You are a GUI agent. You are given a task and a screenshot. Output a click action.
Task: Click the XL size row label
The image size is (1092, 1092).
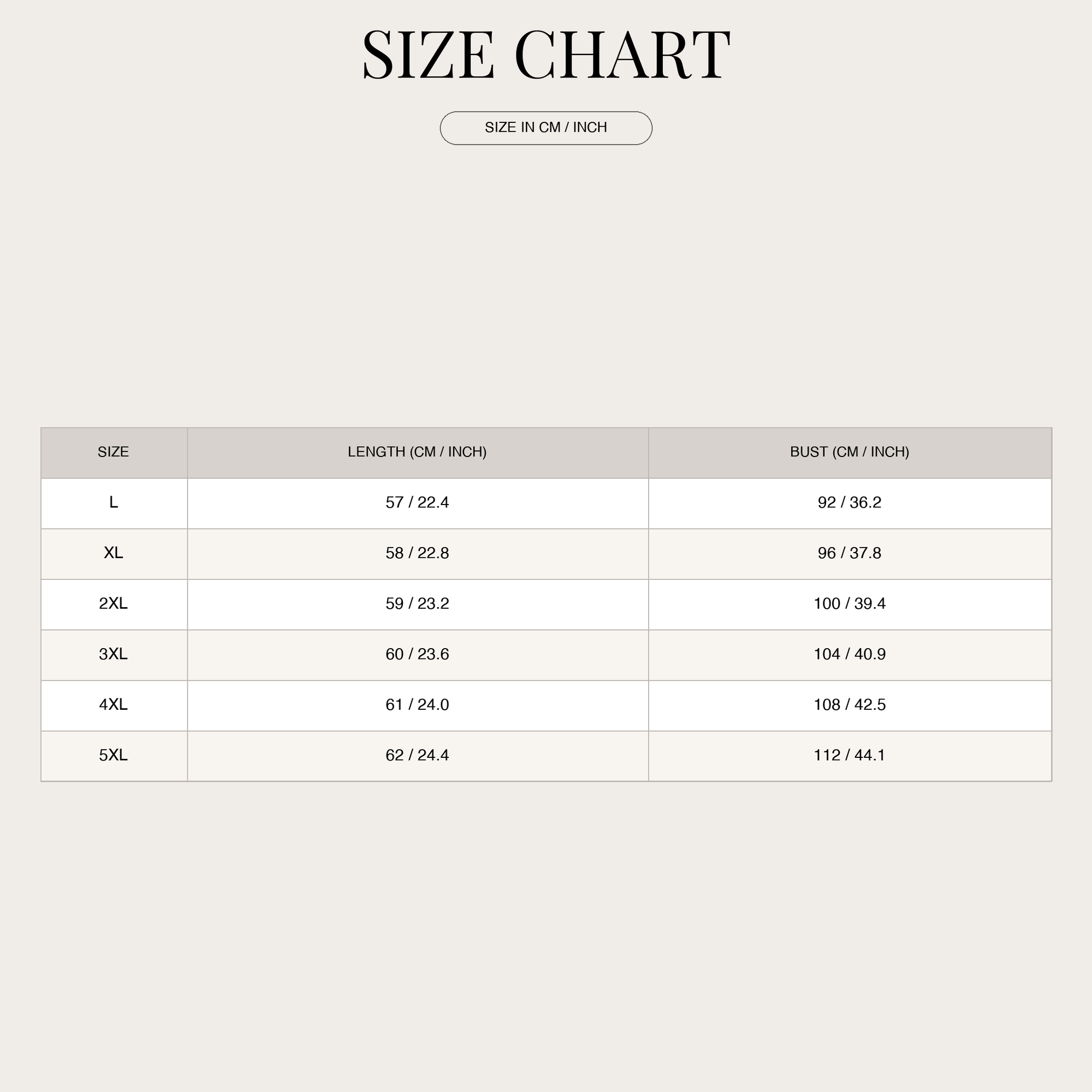pyautogui.click(x=114, y=553)
